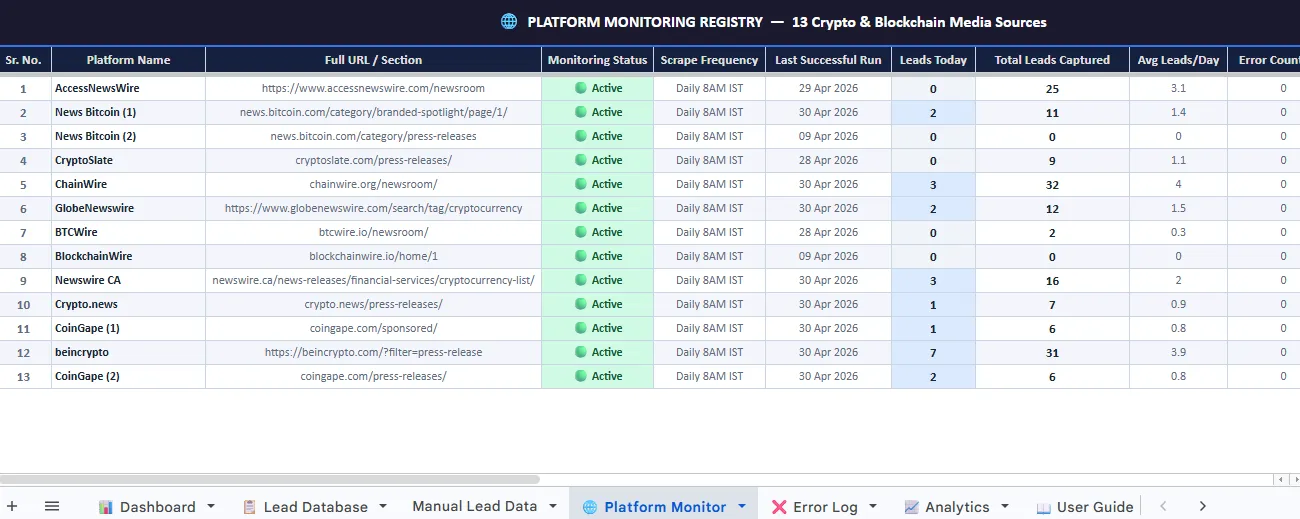The width and height of the screenshot is (1300, 519).
Task: Expand the Analytics tab dropdown arrow
Action: pos(1005,507)
